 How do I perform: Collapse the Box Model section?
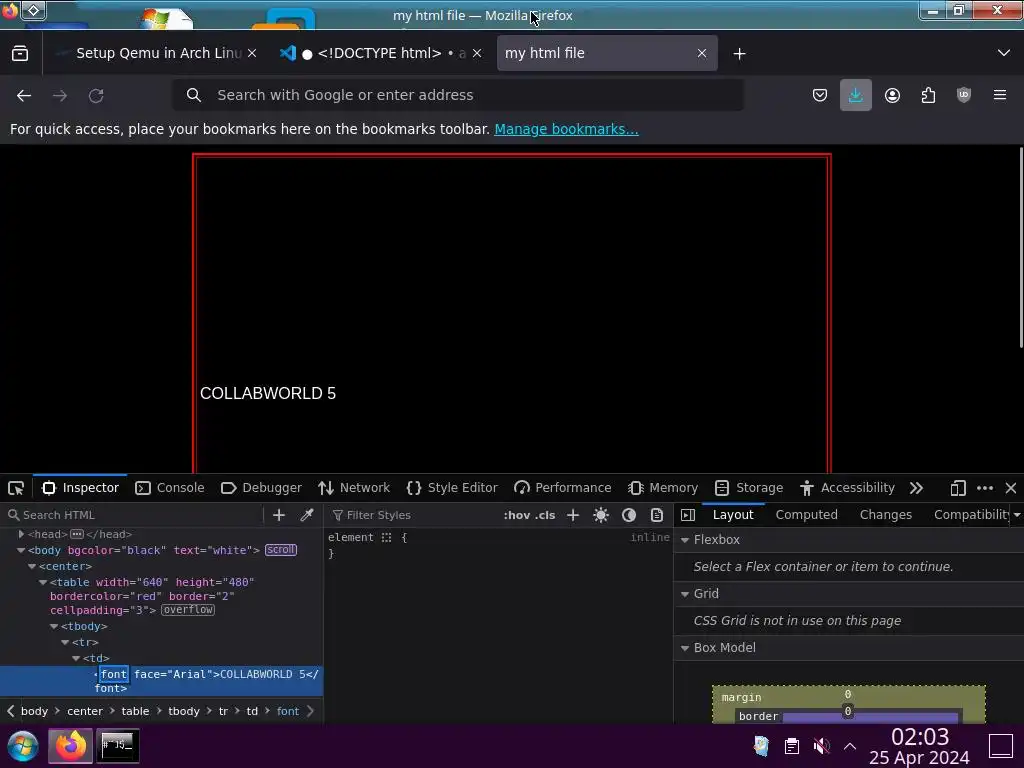[685, 648]
